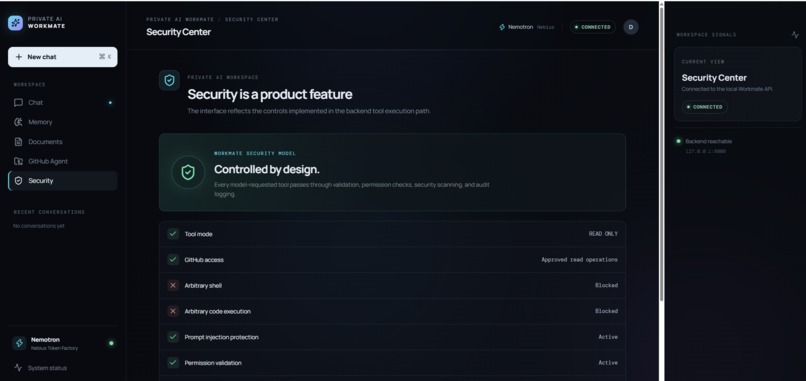Click the GitHub Agent folder icon

point(19,161)
